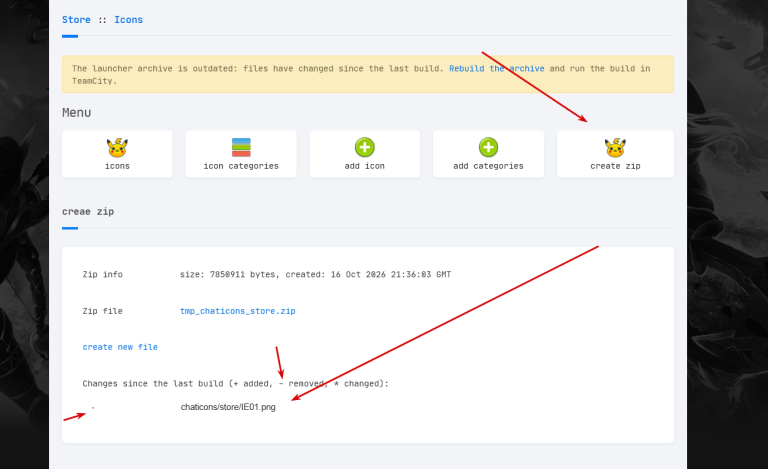This screenshot has height=469, width=768.
Task: Click the green plus above add categories
Action: click(x=488, y=147)
